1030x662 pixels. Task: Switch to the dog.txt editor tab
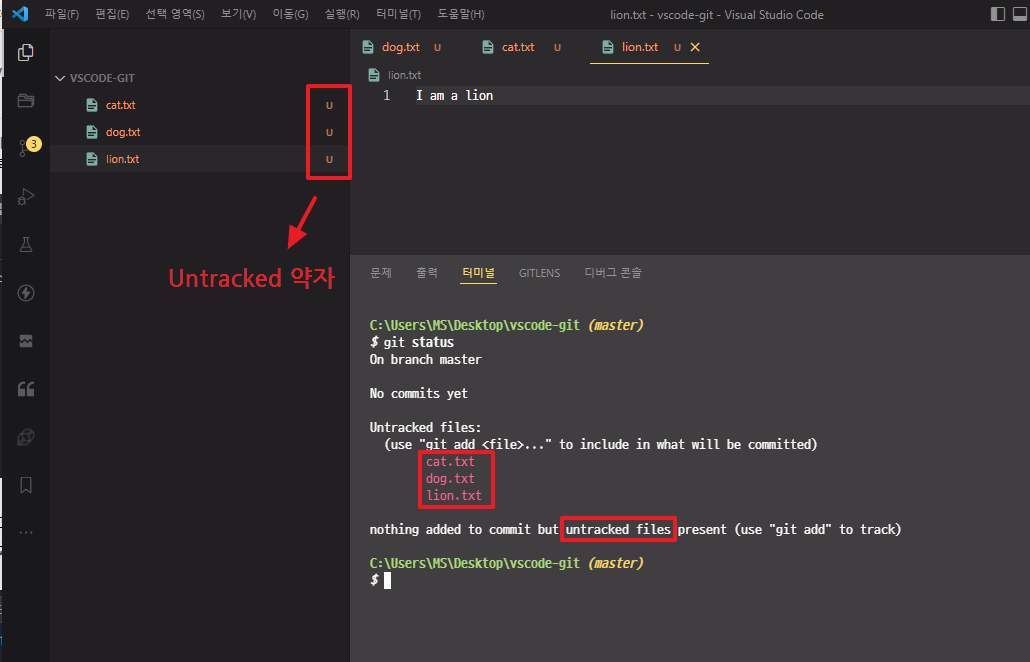(x=402, y=47)
